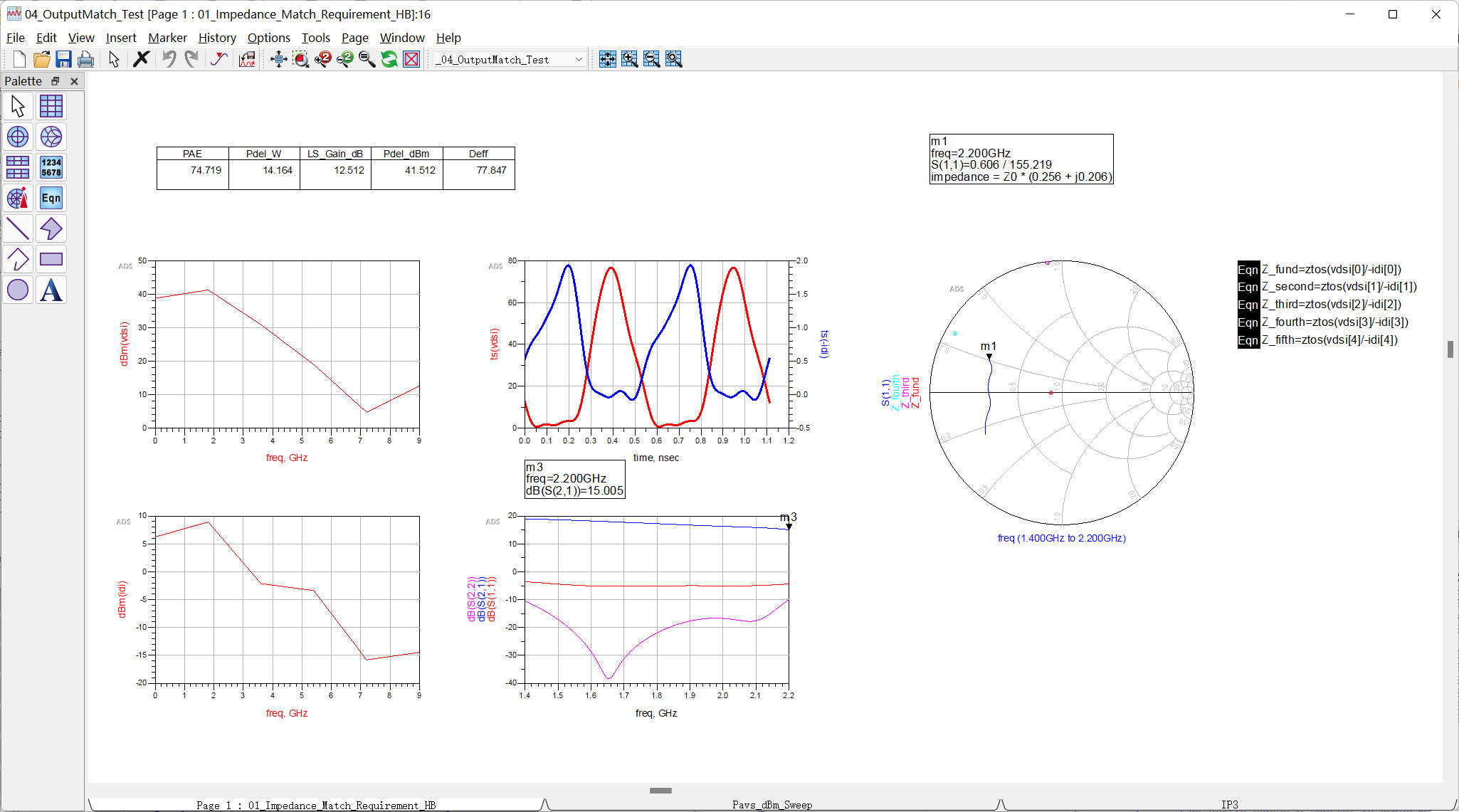Open the Edit menu
This screenshot has width=1459, height=812.
pyautogui.click(x=46, y=38)
